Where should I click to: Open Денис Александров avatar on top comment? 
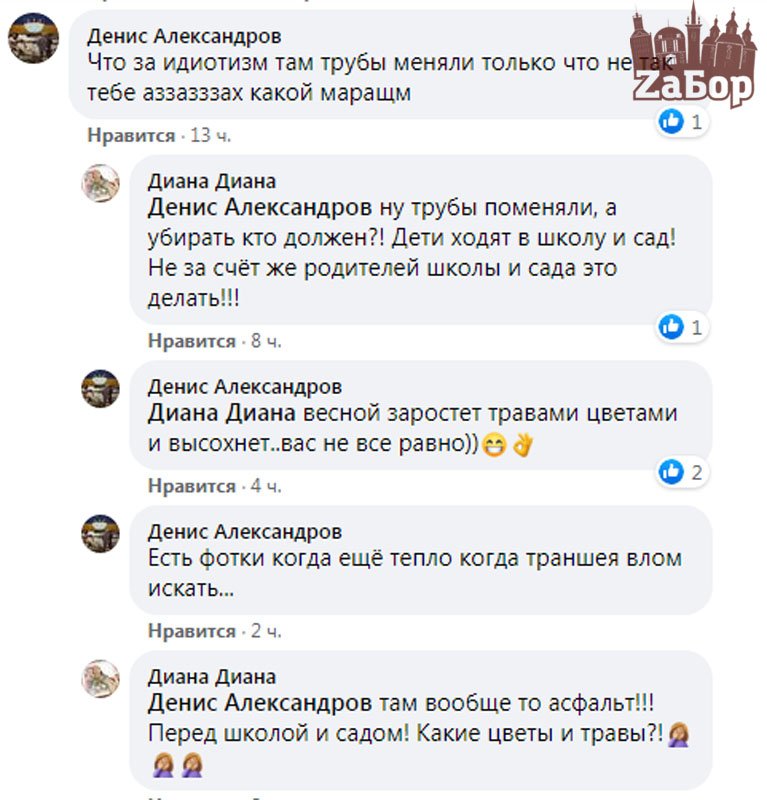tap(33, 38)
